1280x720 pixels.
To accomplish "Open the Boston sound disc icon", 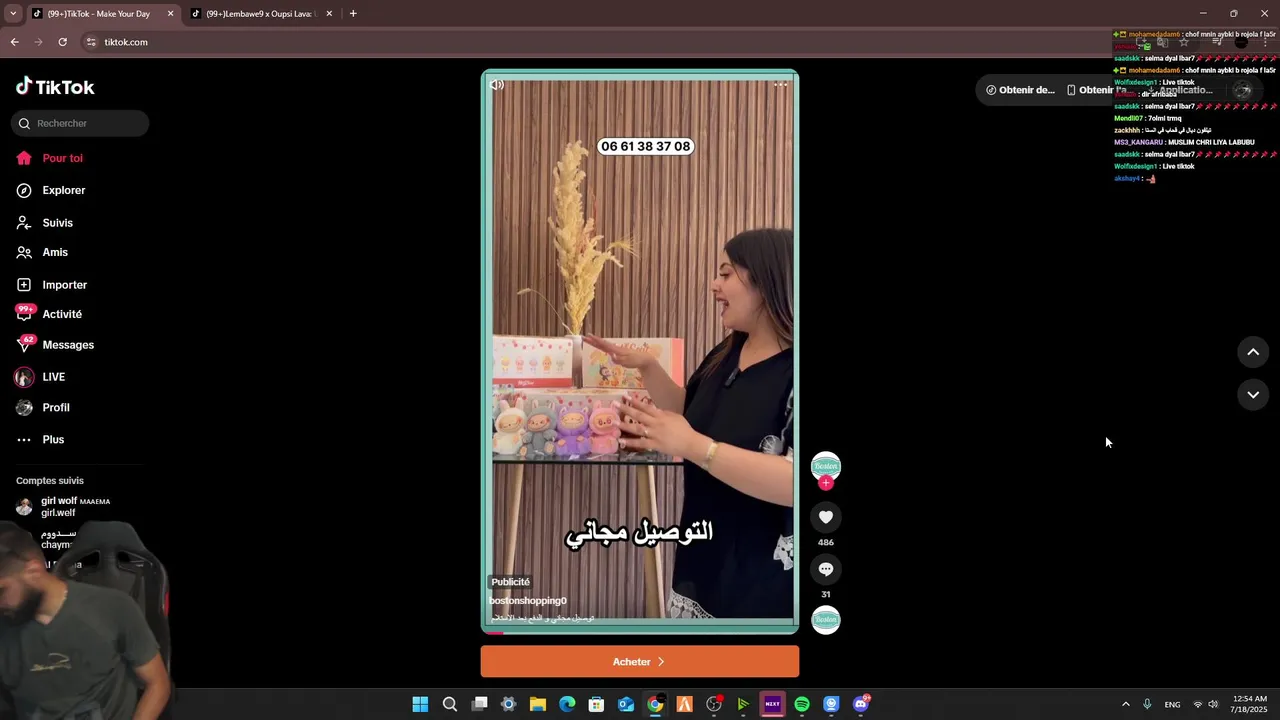I will pos(826,620).
